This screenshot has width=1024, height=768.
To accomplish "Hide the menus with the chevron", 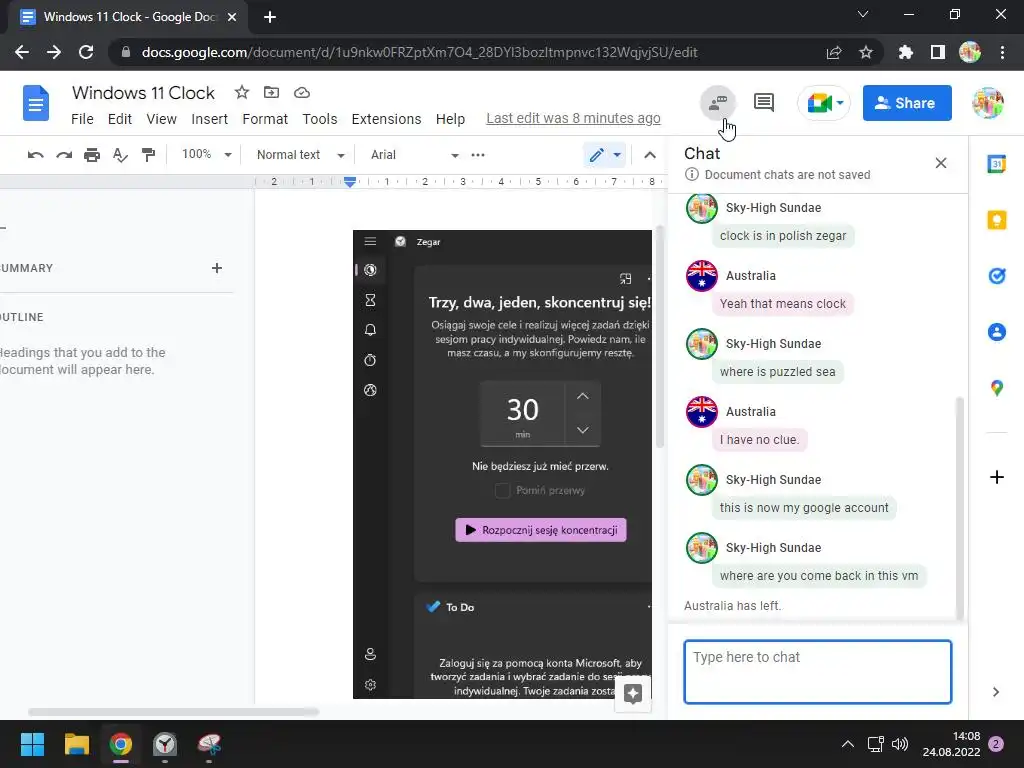I will tap(650, 155).
